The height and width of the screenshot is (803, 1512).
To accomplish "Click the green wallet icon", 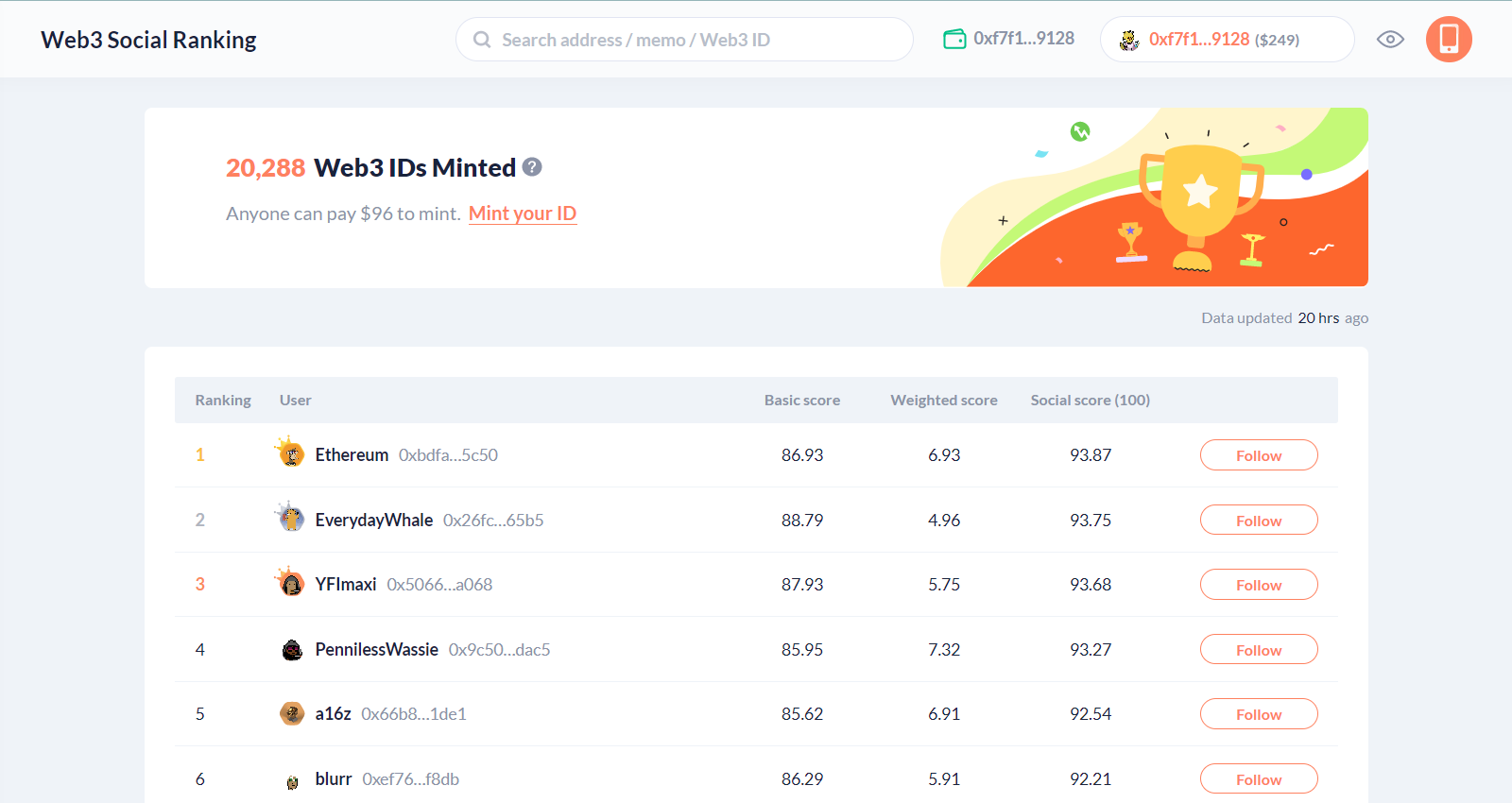I will coord(954,39).
